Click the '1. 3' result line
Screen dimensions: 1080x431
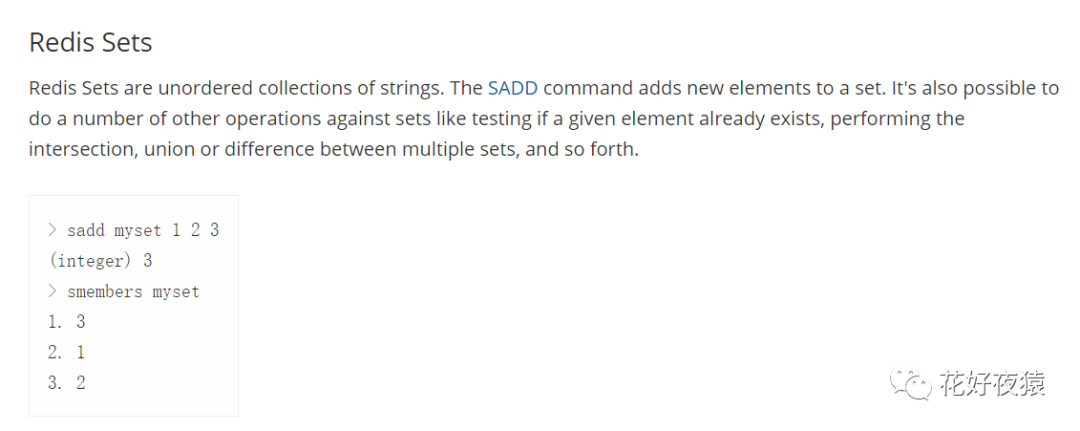click(x=67, y=322)
